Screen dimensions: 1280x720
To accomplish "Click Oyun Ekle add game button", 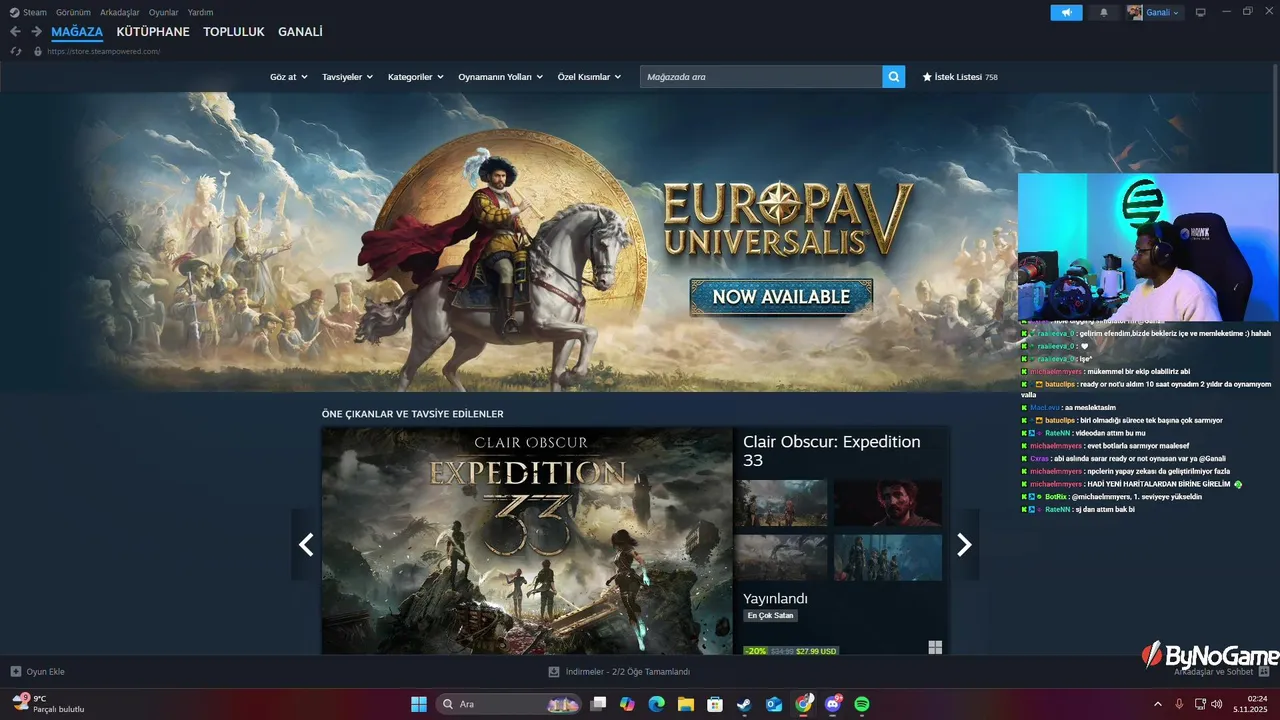I will [38, 672].
